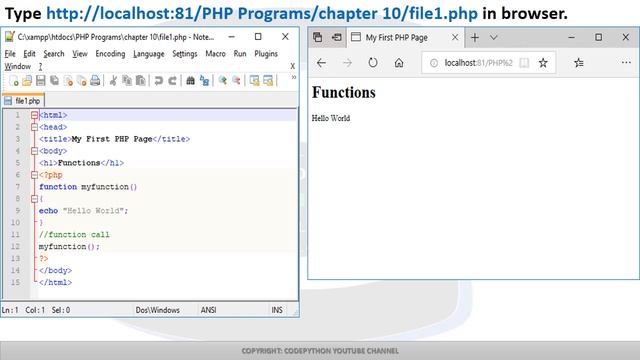Zoom out using the Notepad++ toolbar icon
This screenshot has height=360, width=640.
(x=236, y=81)
